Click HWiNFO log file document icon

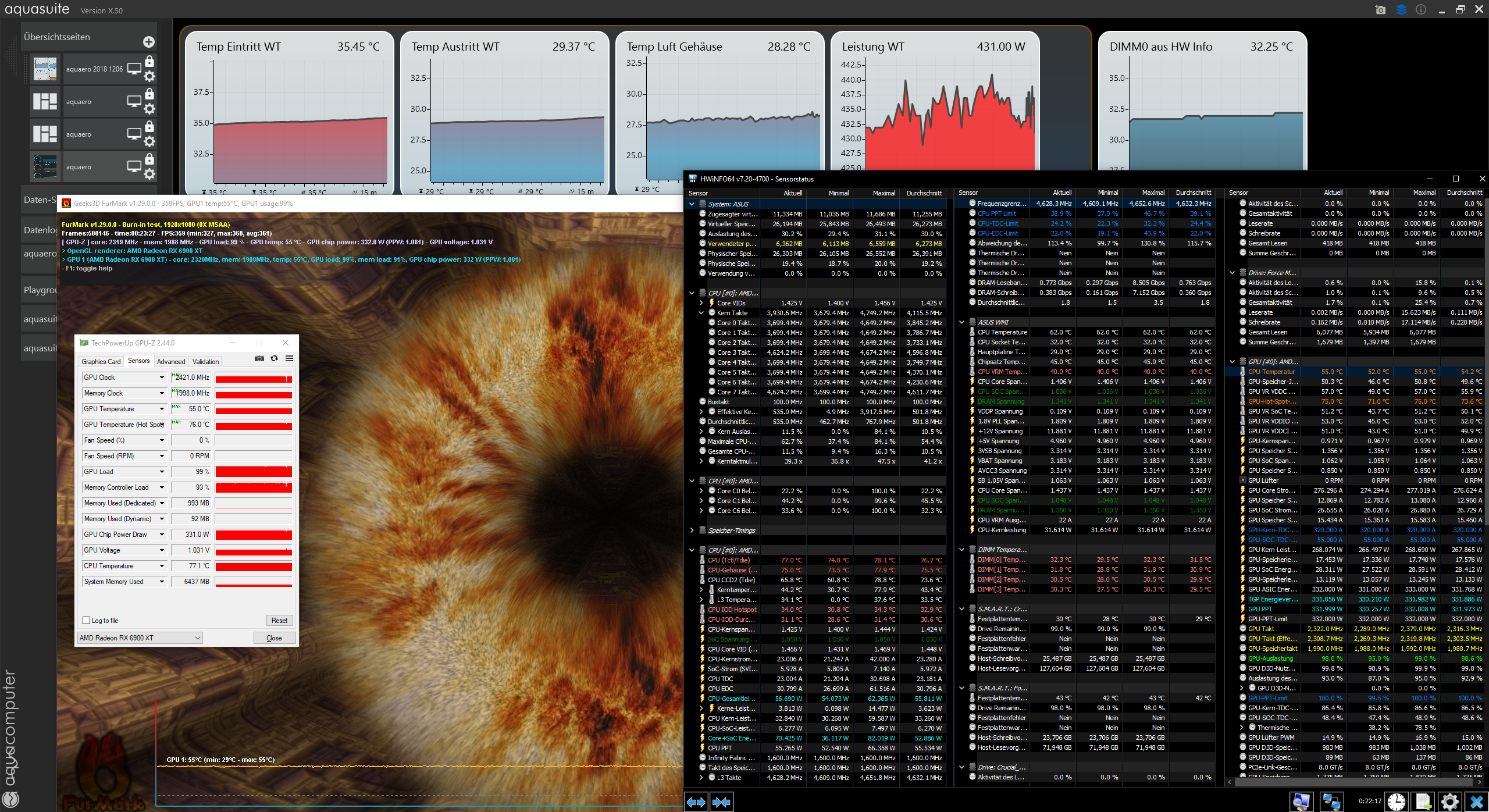(x=1423, y=802)
